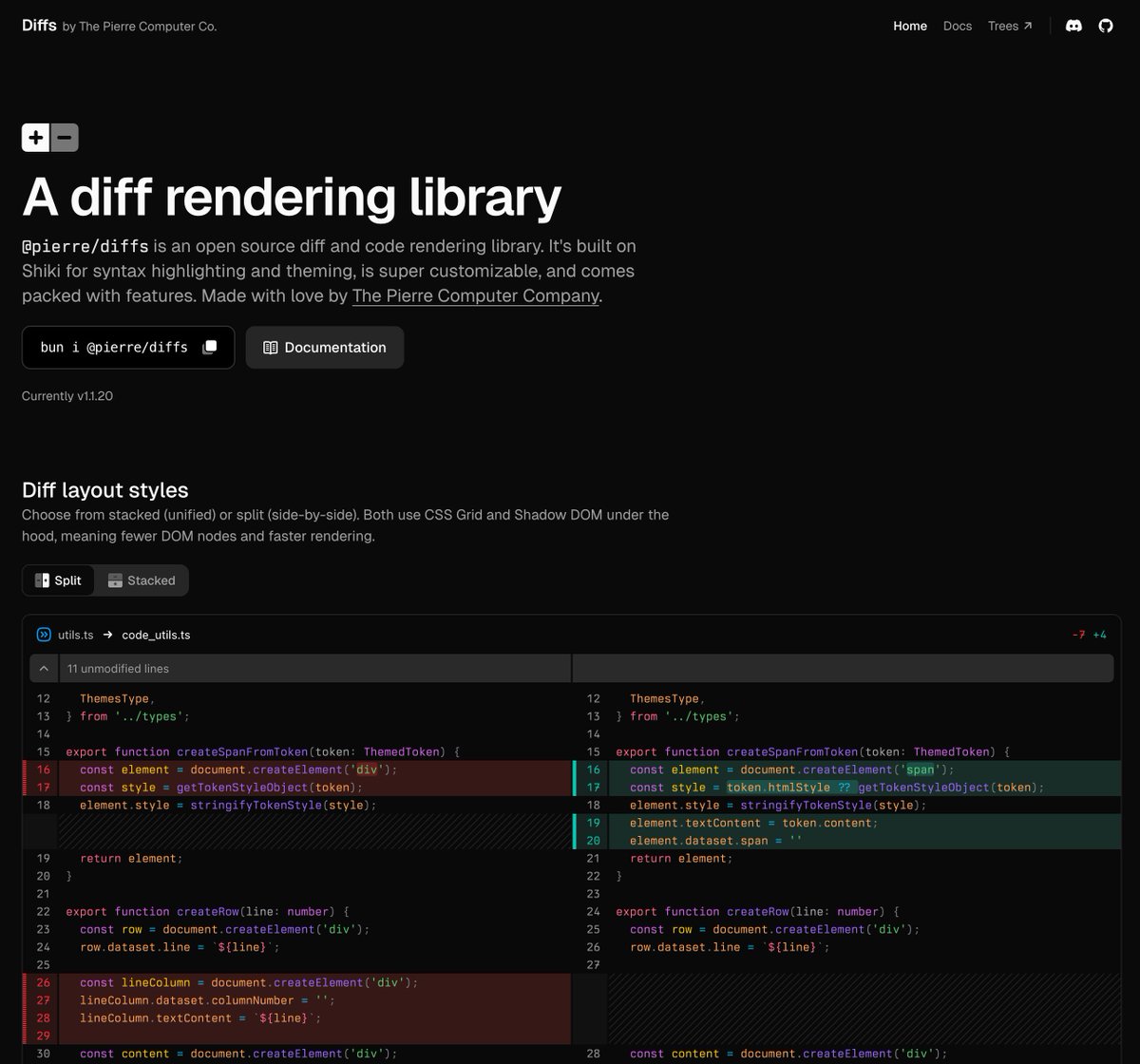Open The Pierre Computer Company link
The image size is (1140, 1064).
[x=476, y=295]
